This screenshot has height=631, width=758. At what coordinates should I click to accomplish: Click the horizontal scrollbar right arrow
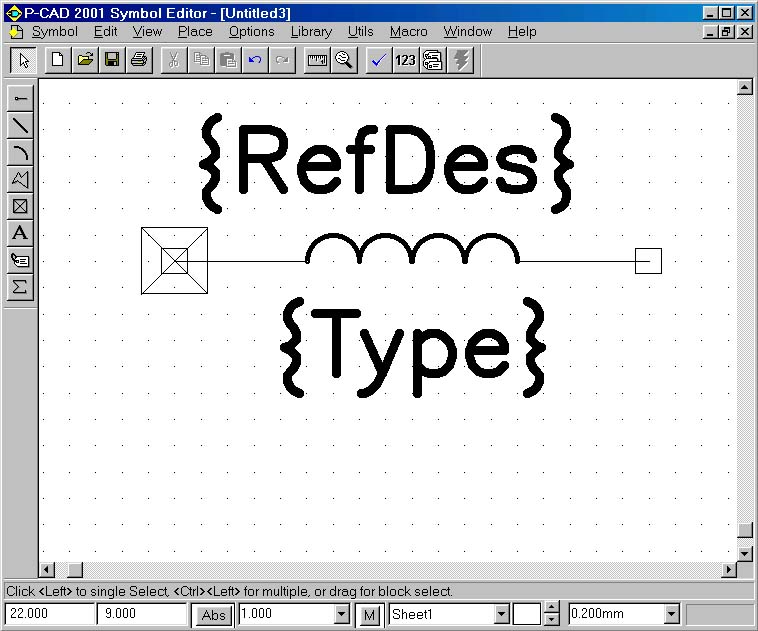729,570
